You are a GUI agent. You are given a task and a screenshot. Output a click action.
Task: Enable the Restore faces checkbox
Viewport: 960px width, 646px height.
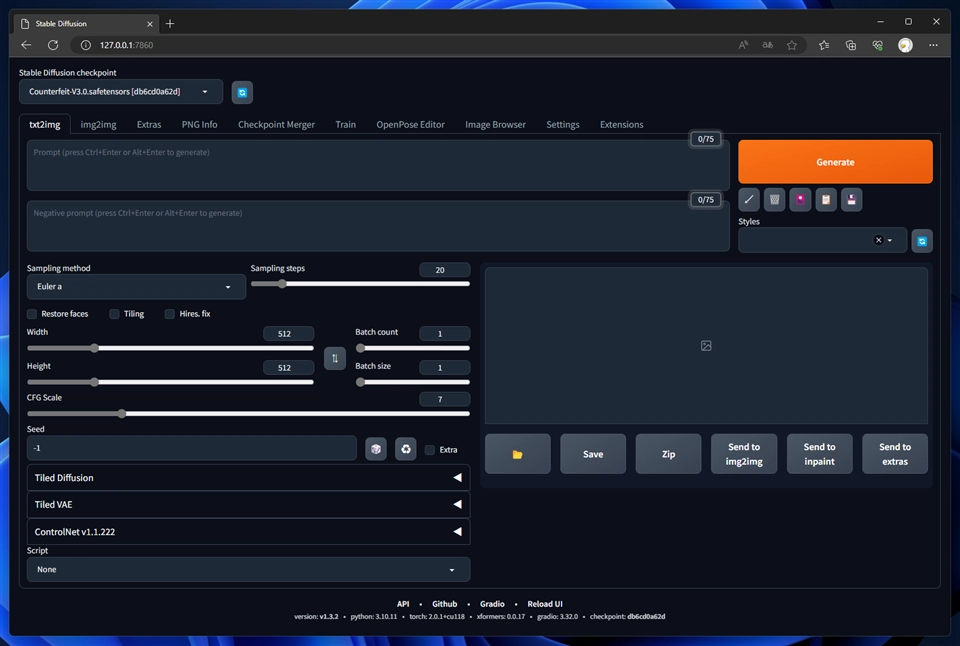pos(32,314)
